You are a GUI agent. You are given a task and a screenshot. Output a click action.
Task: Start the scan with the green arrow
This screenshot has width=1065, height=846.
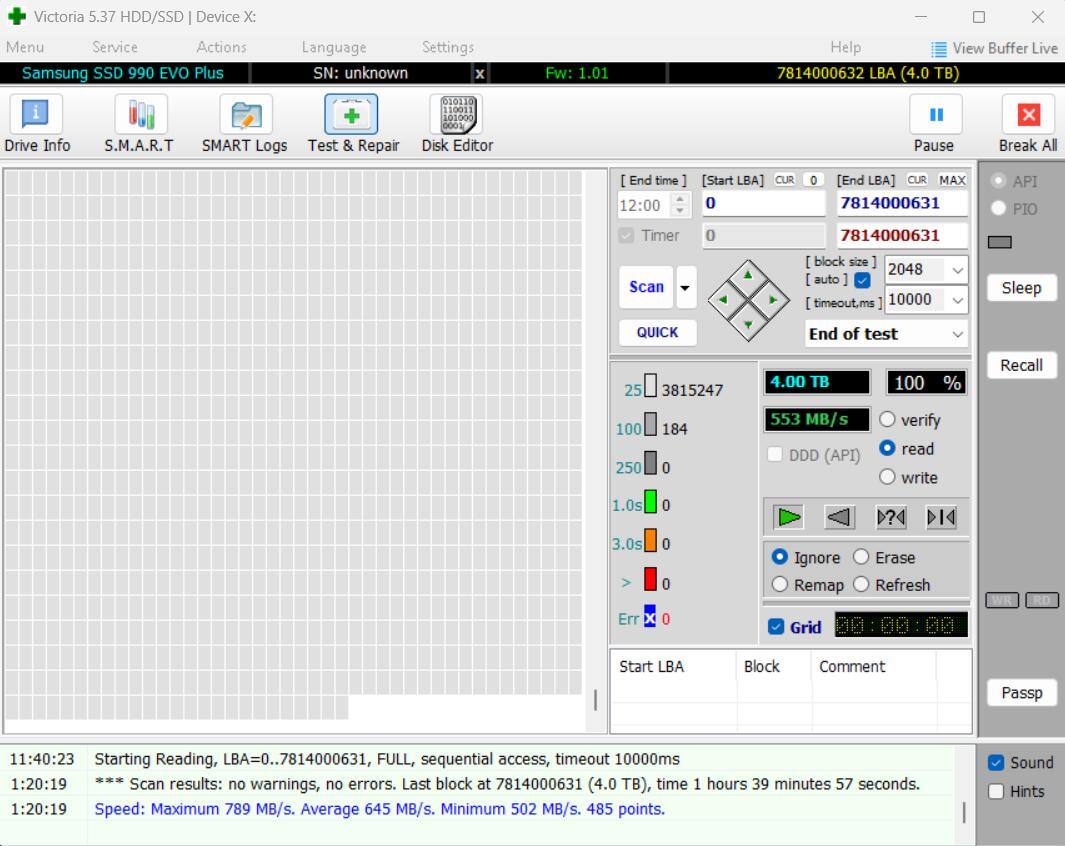[787, 517]
